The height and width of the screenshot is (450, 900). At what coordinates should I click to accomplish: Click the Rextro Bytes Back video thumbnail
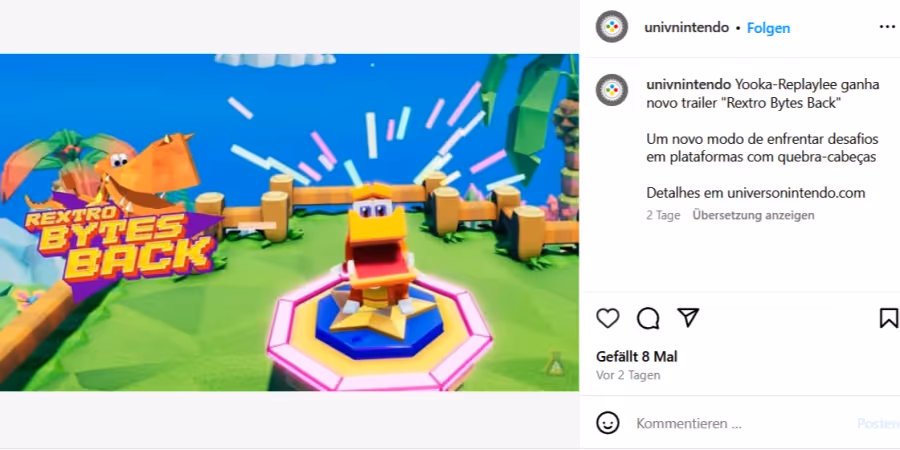click(x=289, y=223)
